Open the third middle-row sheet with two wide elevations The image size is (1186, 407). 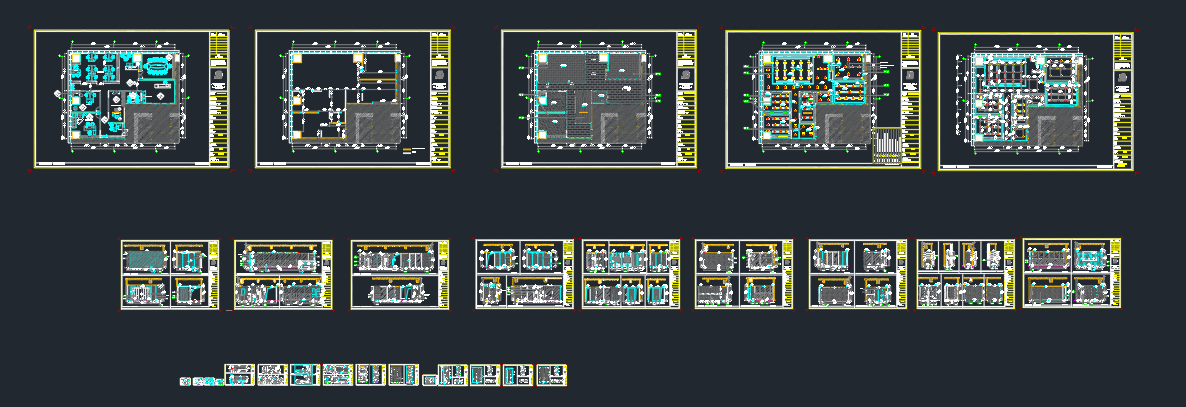tap(399, 275)
